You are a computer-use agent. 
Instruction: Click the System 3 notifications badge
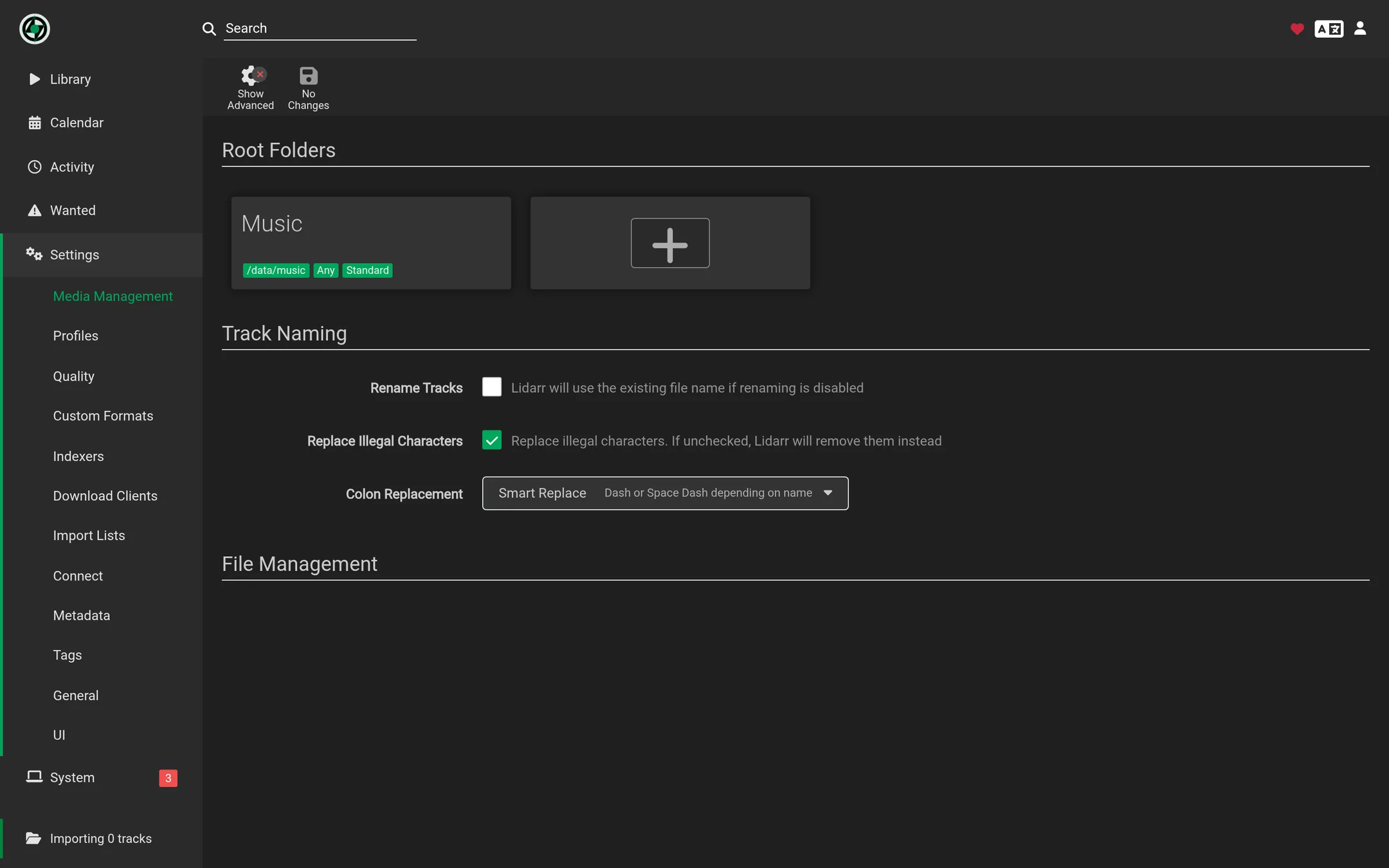pos(168,779)
